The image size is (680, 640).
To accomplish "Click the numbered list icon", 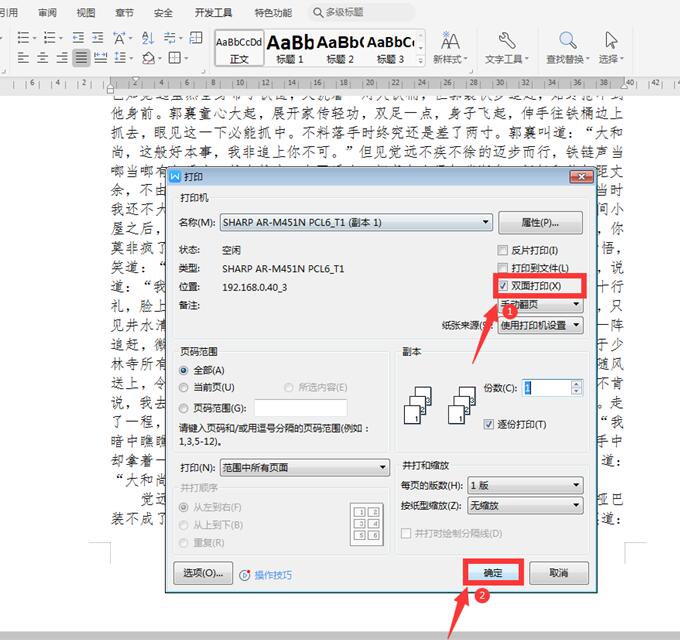I will [x=49, y=38].
